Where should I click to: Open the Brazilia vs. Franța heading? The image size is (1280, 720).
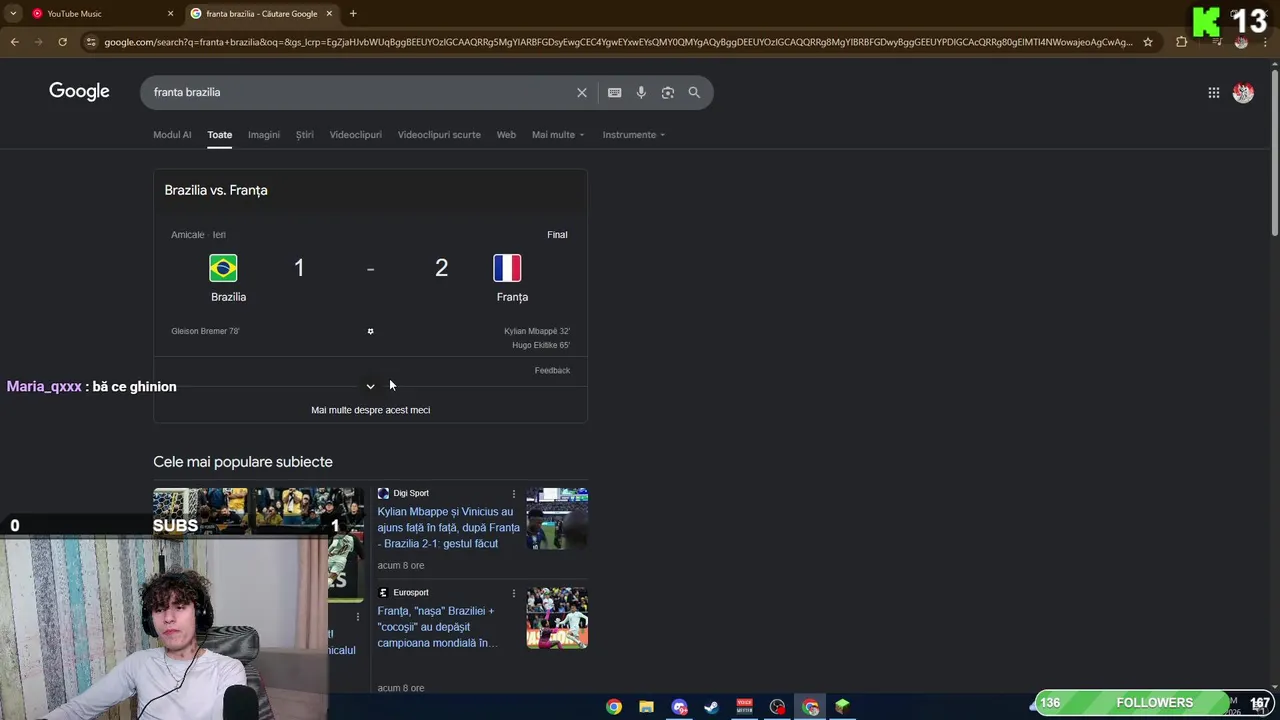click(x=216, y=190)
